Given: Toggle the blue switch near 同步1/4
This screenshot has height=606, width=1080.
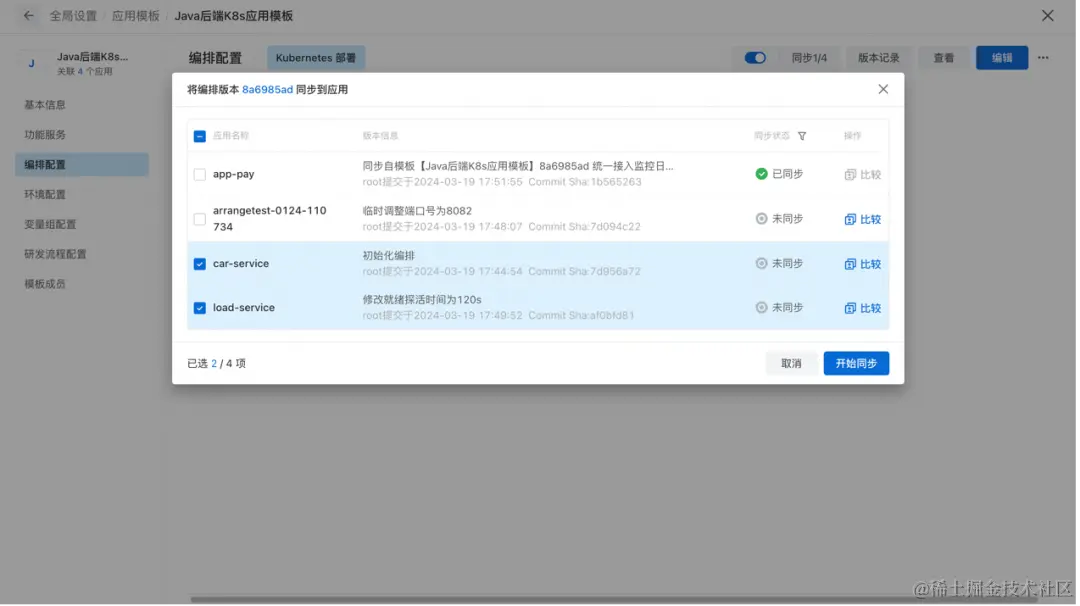Looking at the screenshot, I should pyautogui.click(x=756, y=58).
